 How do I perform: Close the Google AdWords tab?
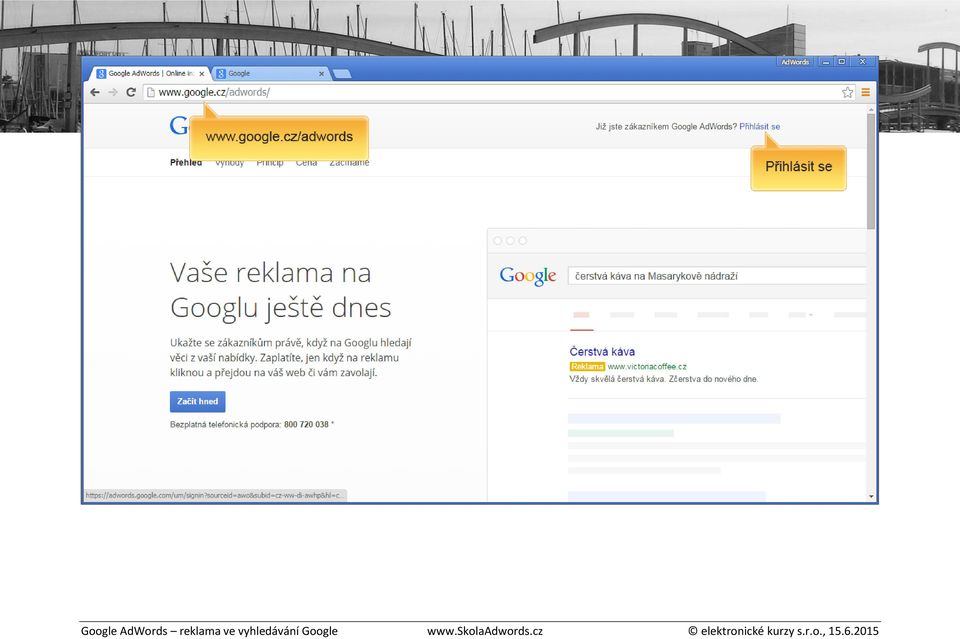[x=201, y=73]
